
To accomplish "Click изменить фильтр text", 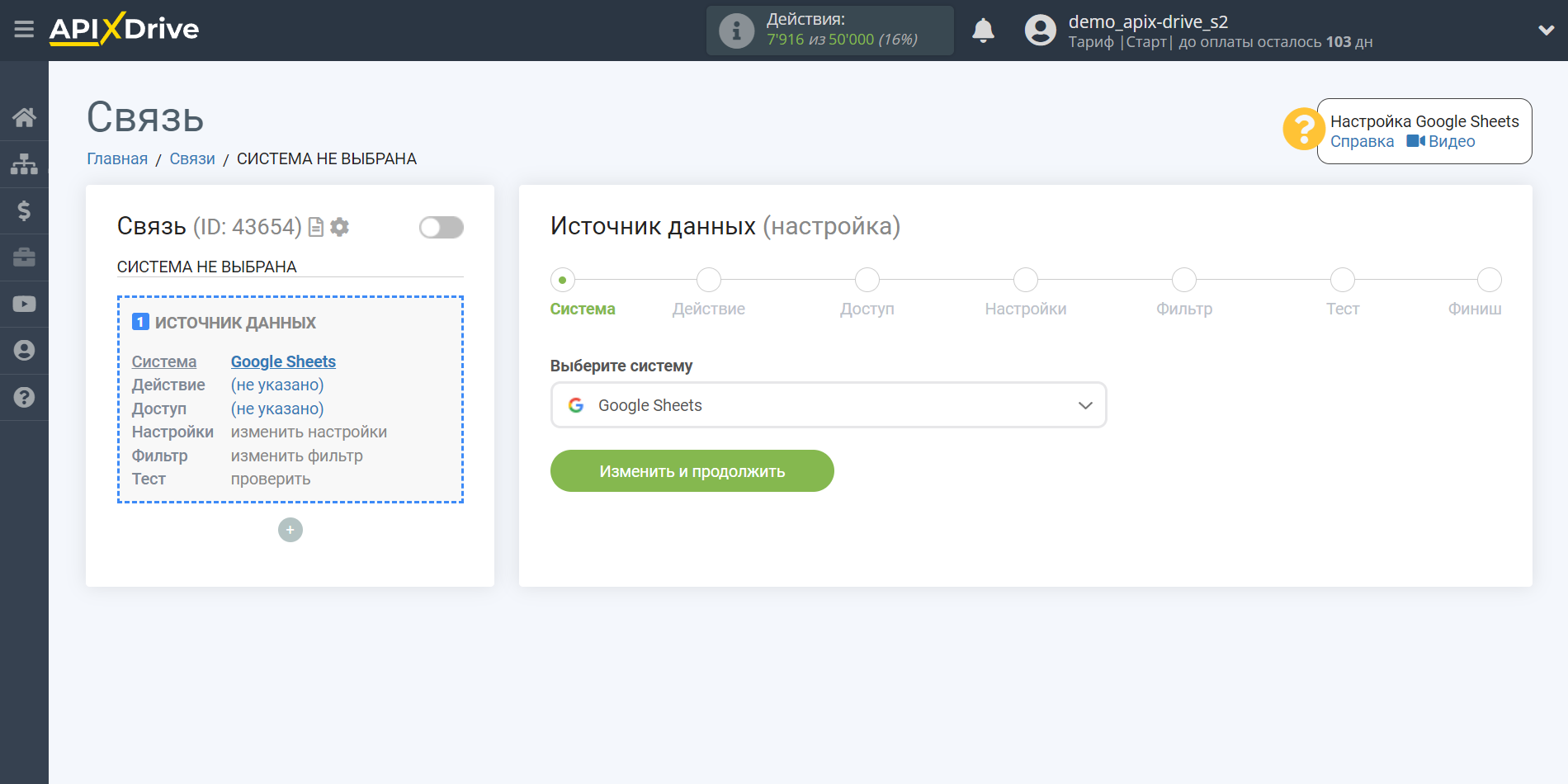I will pyautogui.click(x=297, y=456).
